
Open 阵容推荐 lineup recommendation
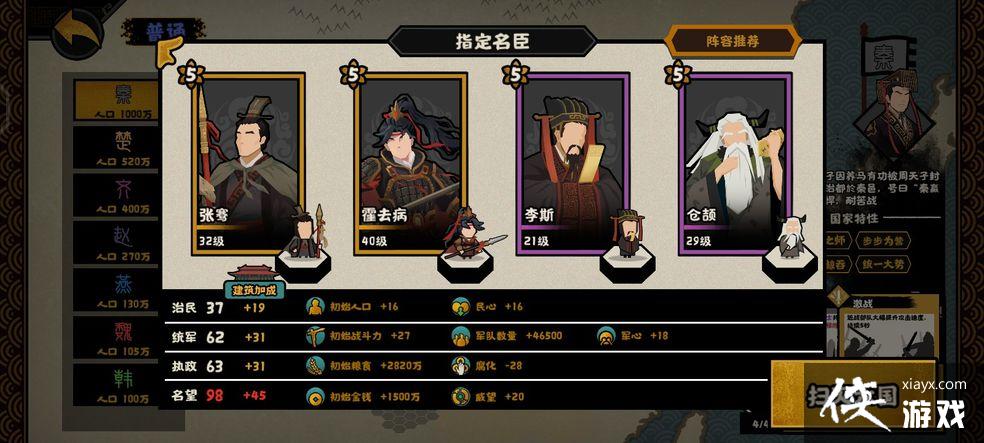point(732,41)
